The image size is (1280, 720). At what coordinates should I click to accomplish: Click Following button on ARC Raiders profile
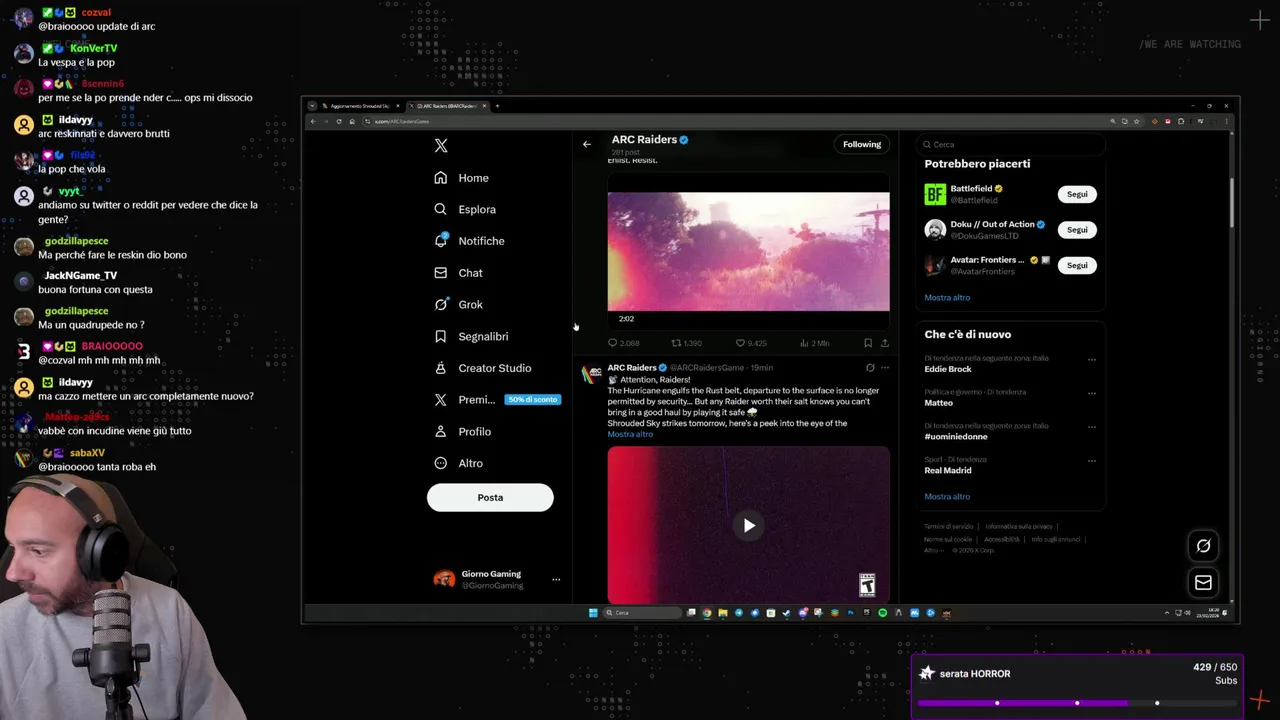click(x=862, y=144)
